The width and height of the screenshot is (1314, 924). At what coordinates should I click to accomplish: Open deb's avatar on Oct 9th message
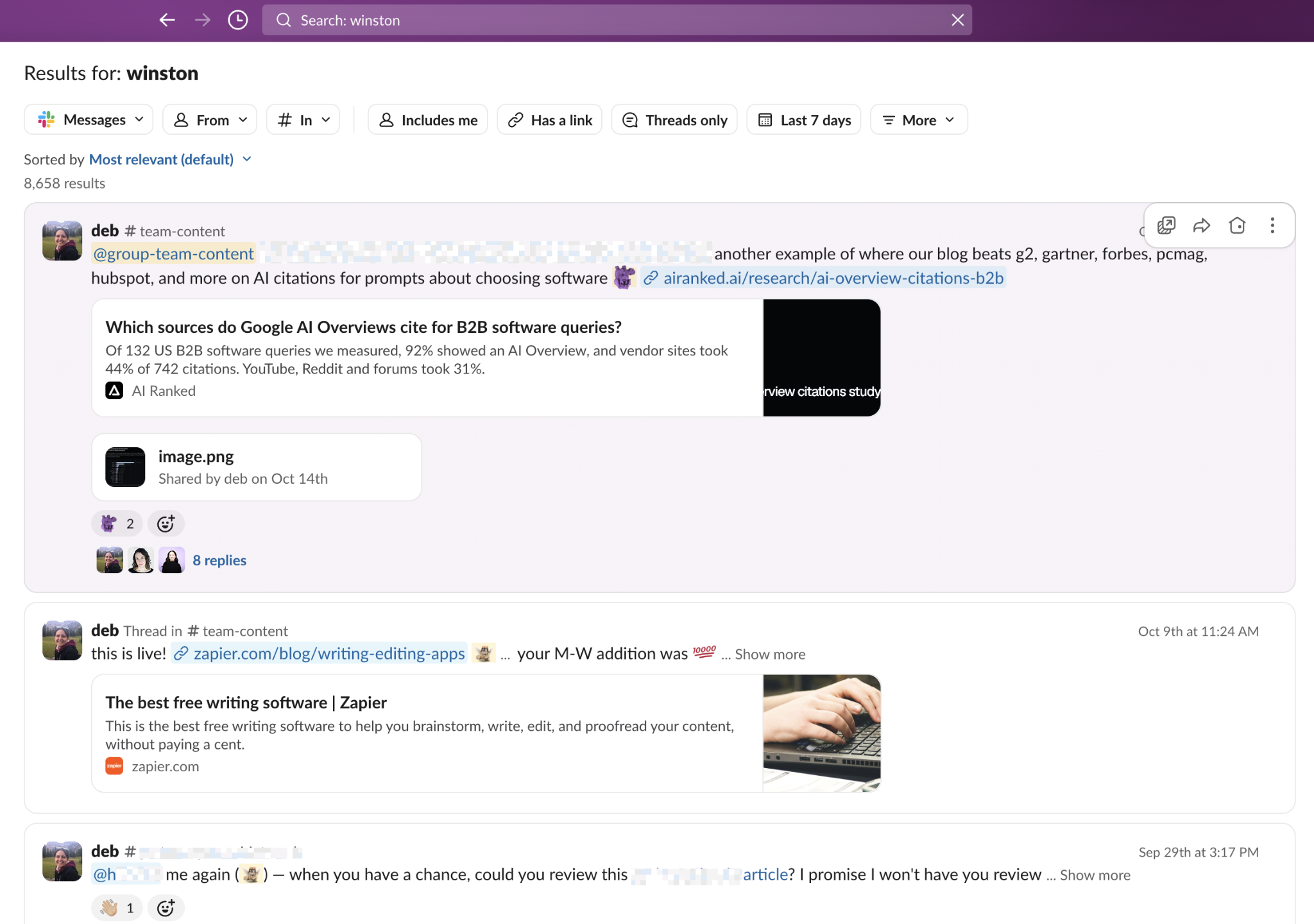(62, 640)
